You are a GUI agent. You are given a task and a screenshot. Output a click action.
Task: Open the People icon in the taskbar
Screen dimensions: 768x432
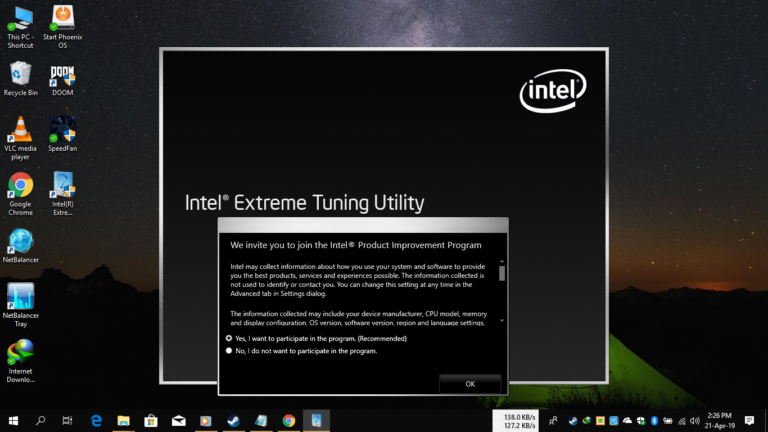553,421
